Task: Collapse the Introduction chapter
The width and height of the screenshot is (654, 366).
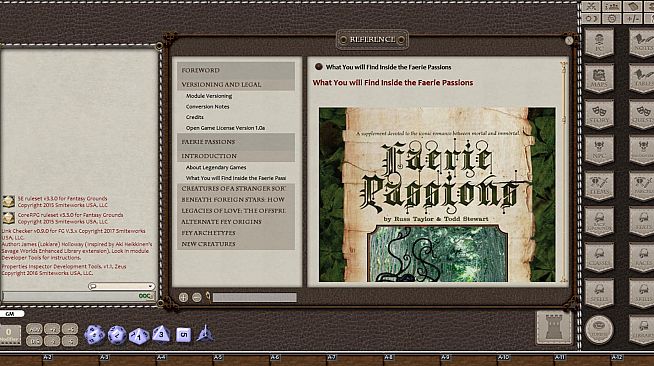Action: pos(236,155)
